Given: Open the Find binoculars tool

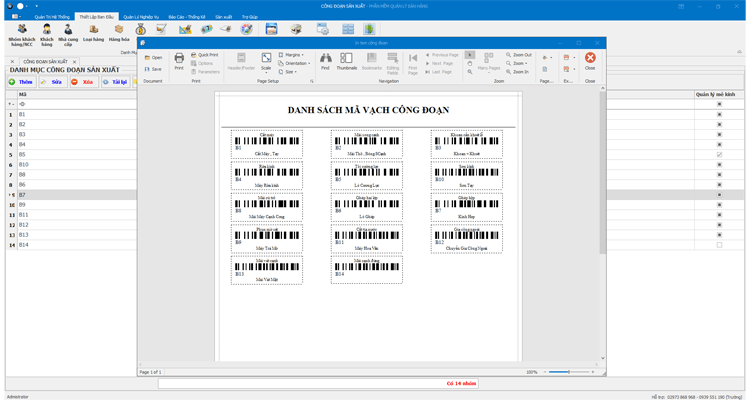Looking at the screenshot, I should click(325, 61).
